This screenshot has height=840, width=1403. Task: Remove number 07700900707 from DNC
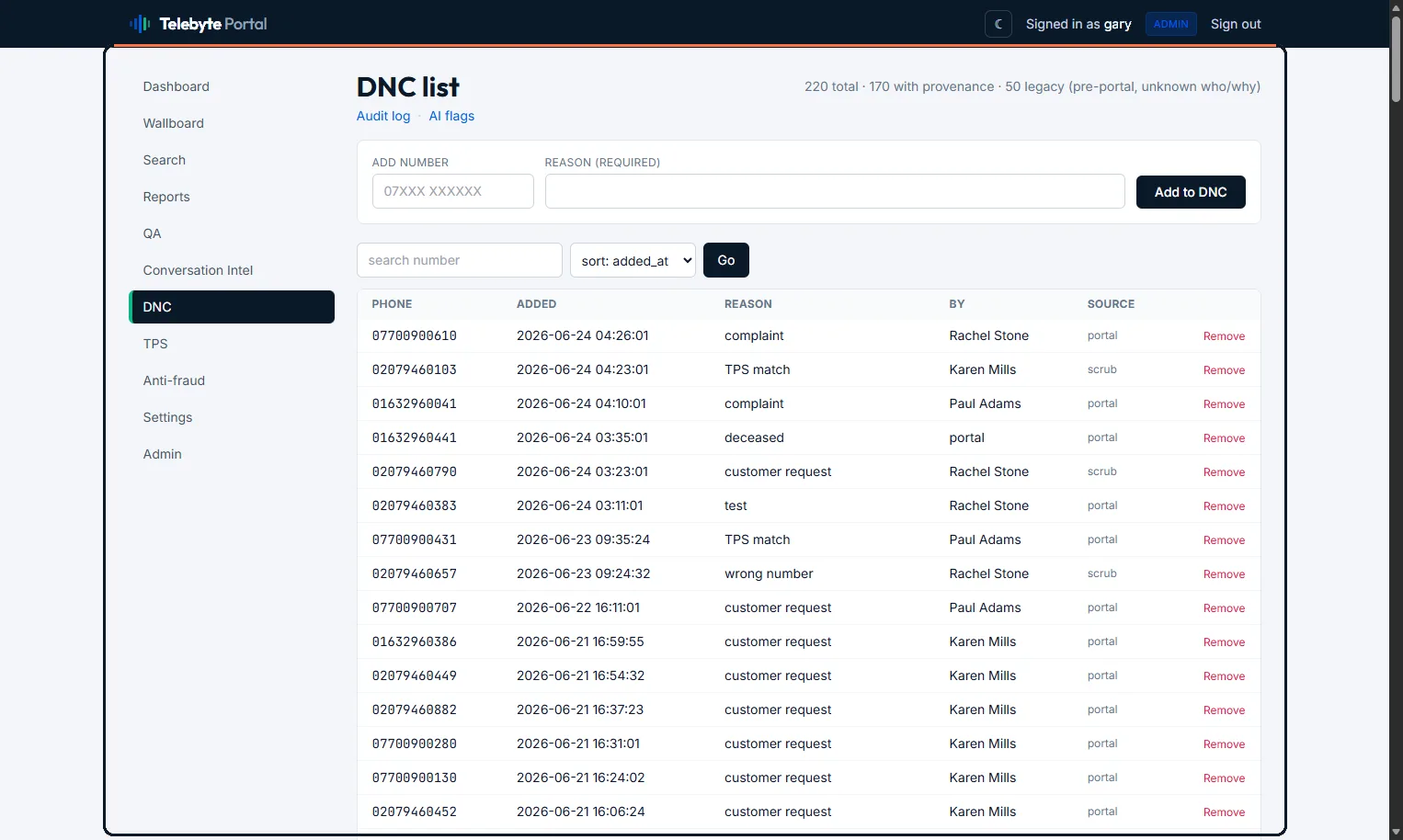(x=1224, y=608)
